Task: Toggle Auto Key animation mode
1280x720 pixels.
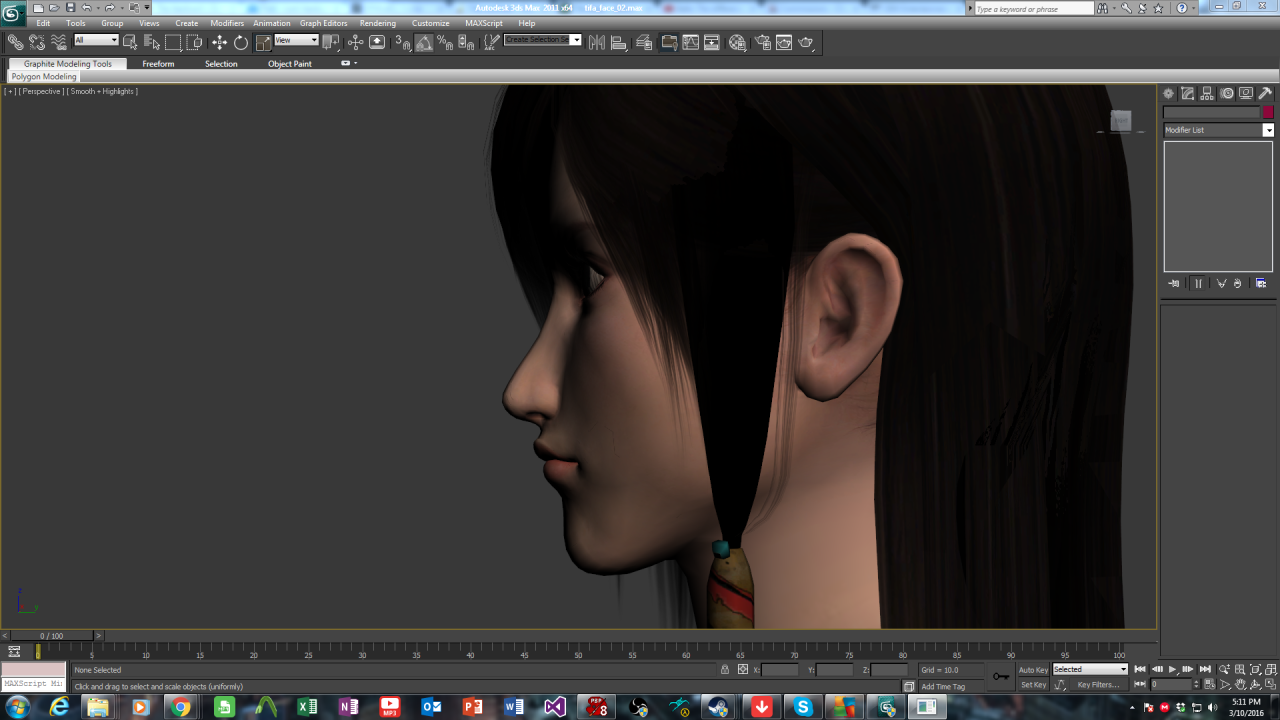Action: click(1033, 670)
